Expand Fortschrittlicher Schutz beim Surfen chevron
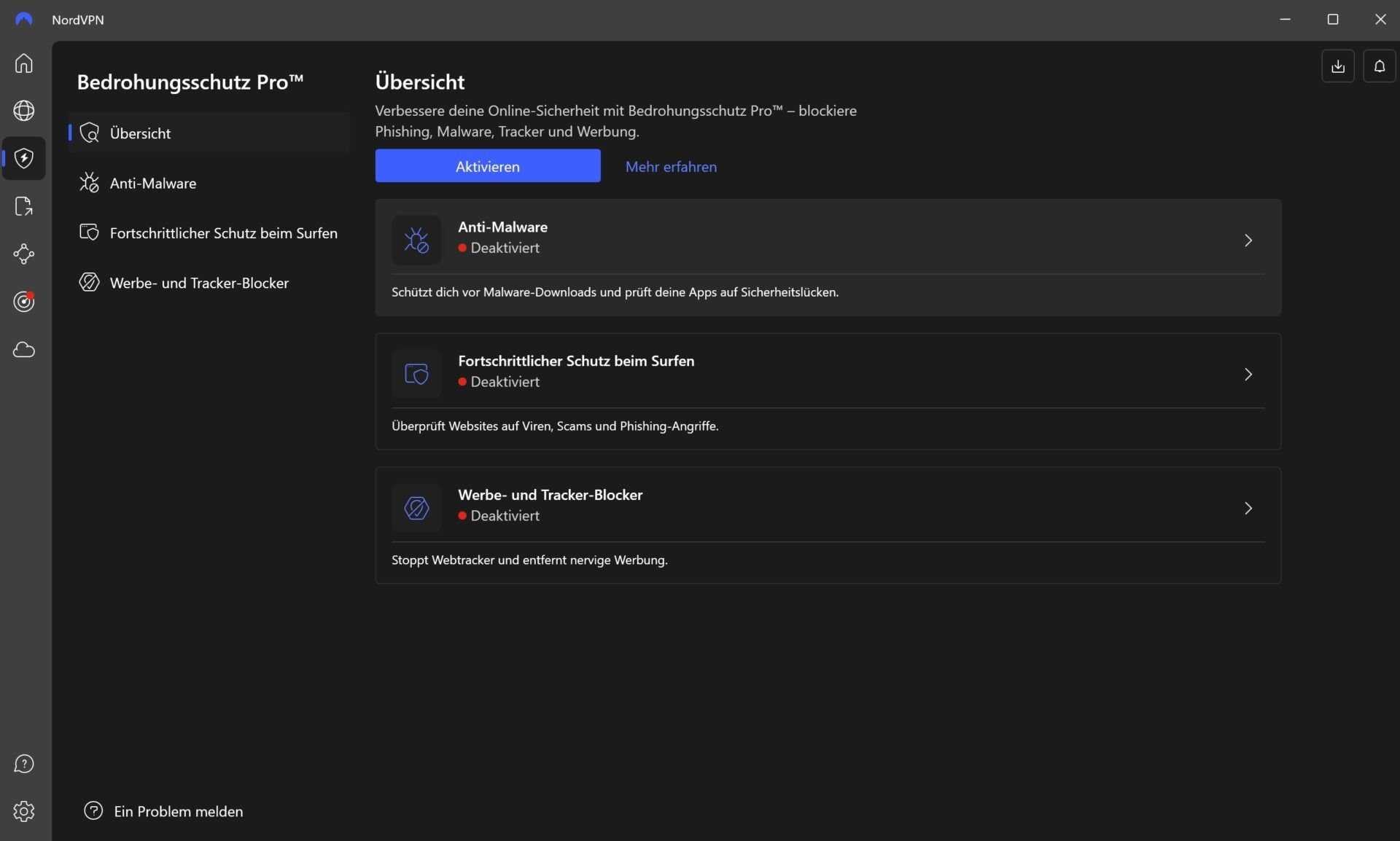1400x841 pixels. coord(1248,374)
